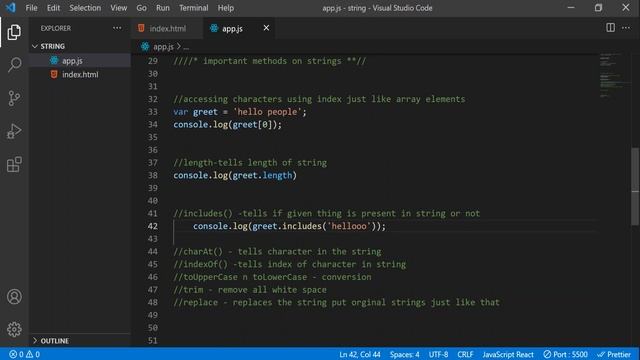This screenshot has width=640, height=360.
Task: Close the app.js editor tab
Action: 266,28
